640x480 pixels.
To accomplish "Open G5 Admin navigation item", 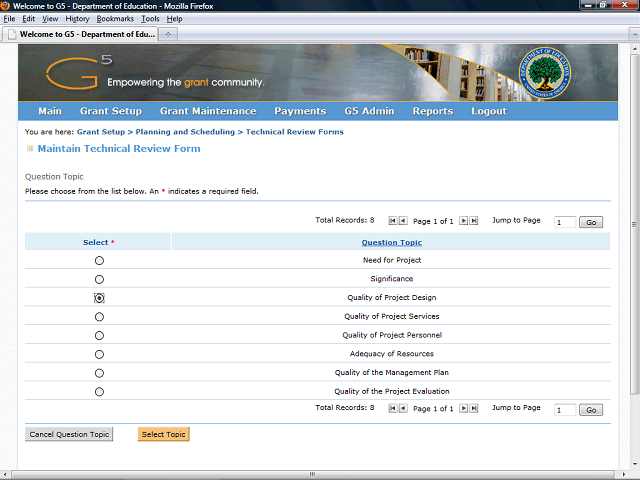I will click(x=369, y=111).
